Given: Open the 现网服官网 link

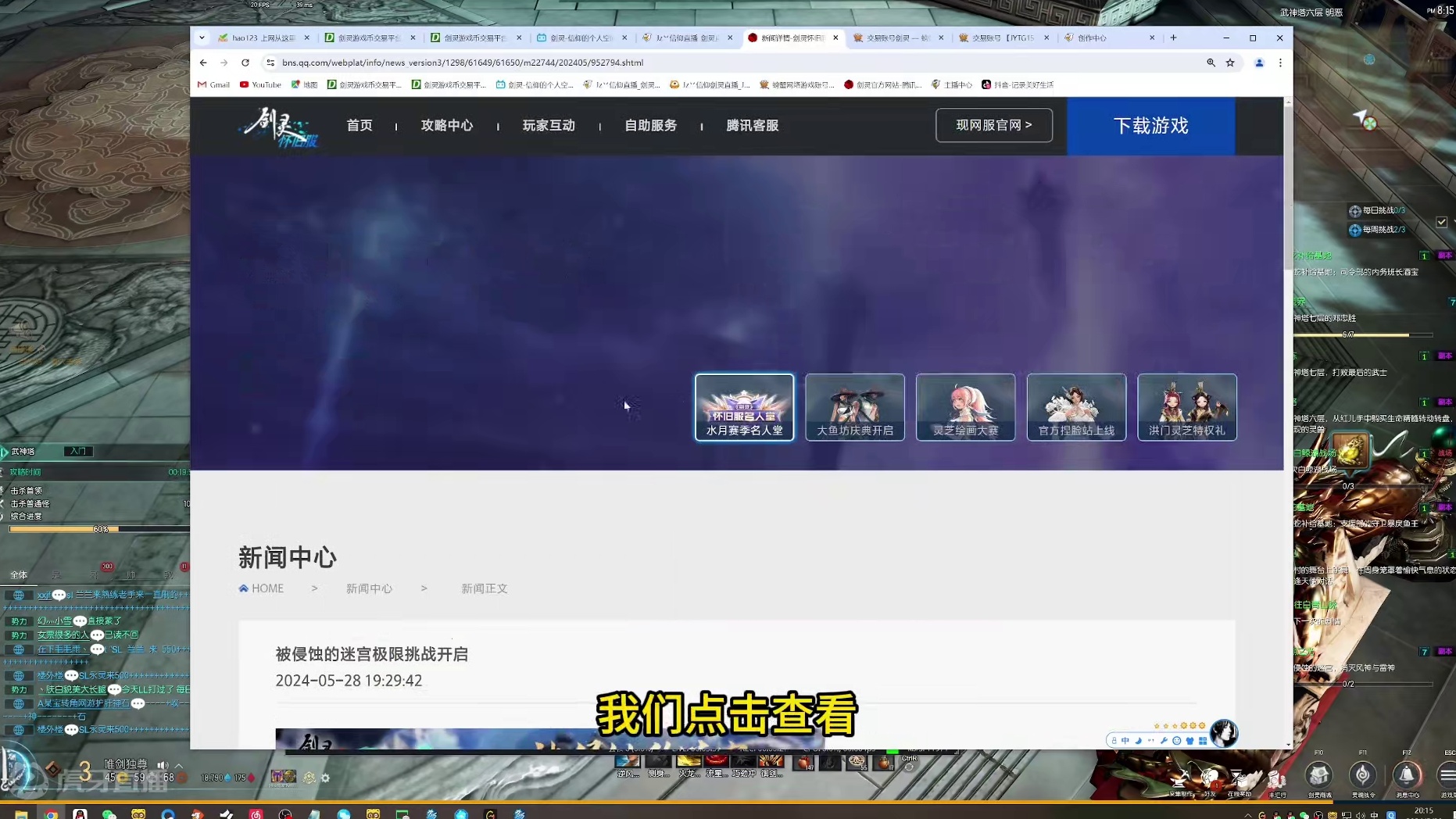Looking at the screenshot, I should click(993, 125).
